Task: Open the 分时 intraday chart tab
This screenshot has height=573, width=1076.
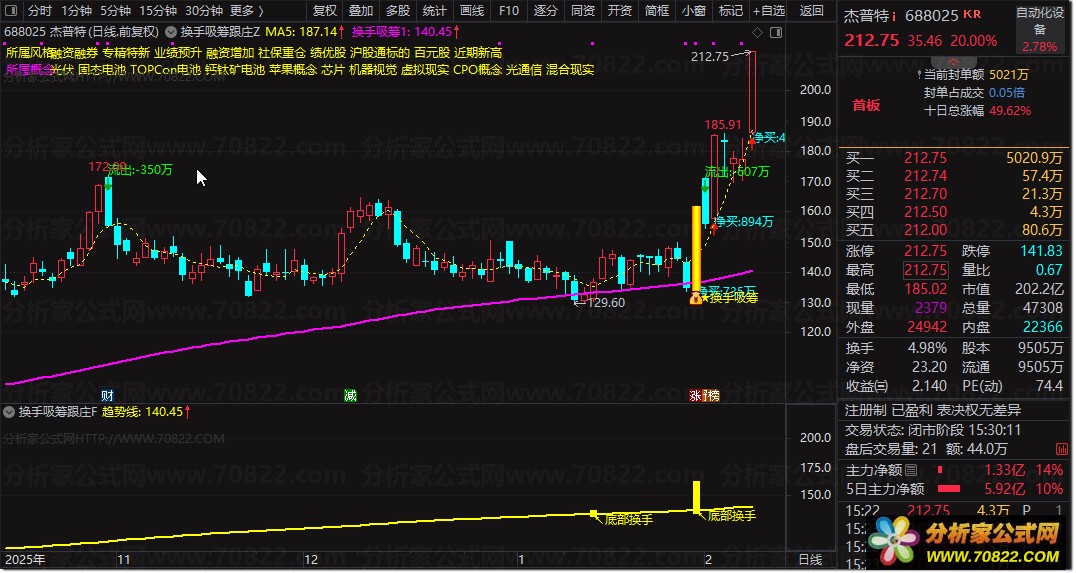Action: (40, 10)
